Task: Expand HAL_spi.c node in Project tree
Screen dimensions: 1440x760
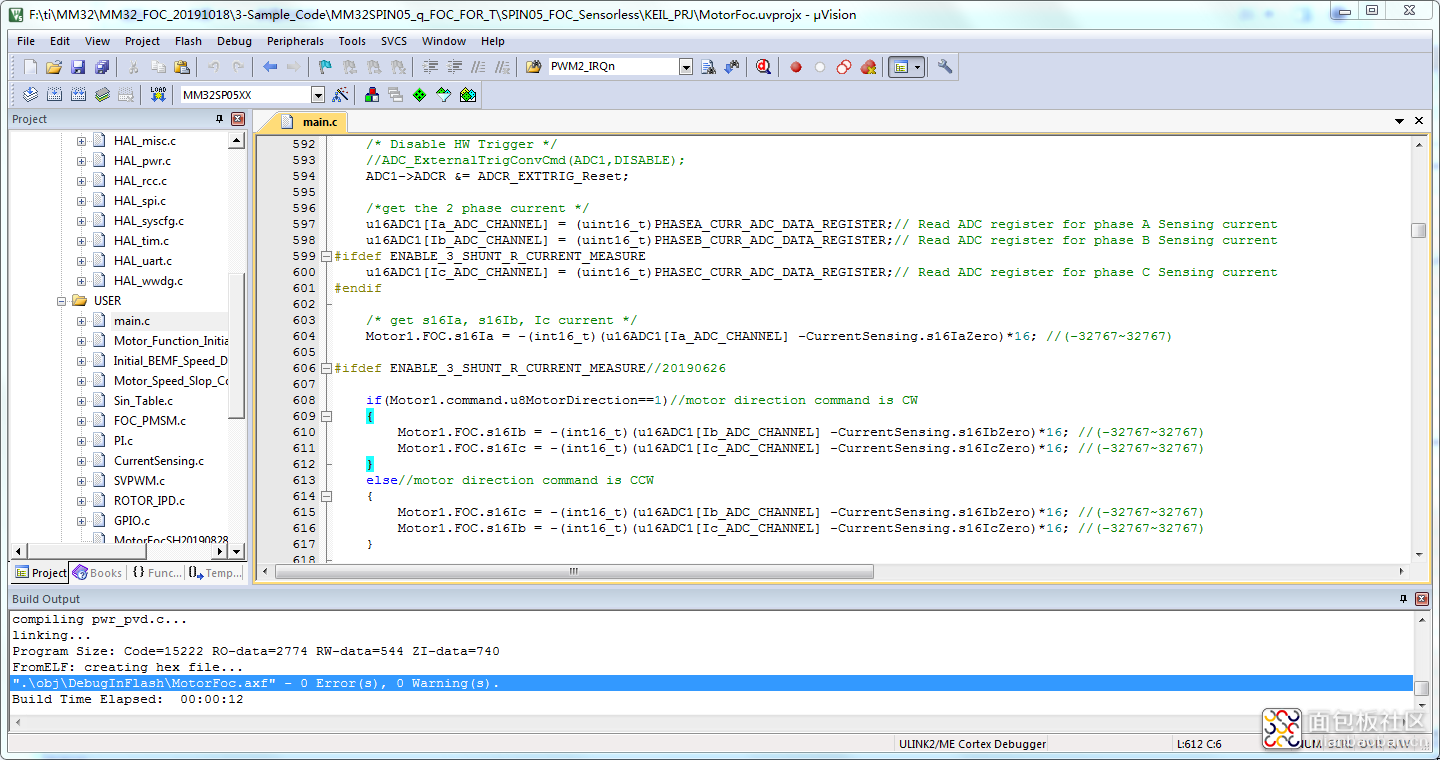Action: tap(81, 201)
